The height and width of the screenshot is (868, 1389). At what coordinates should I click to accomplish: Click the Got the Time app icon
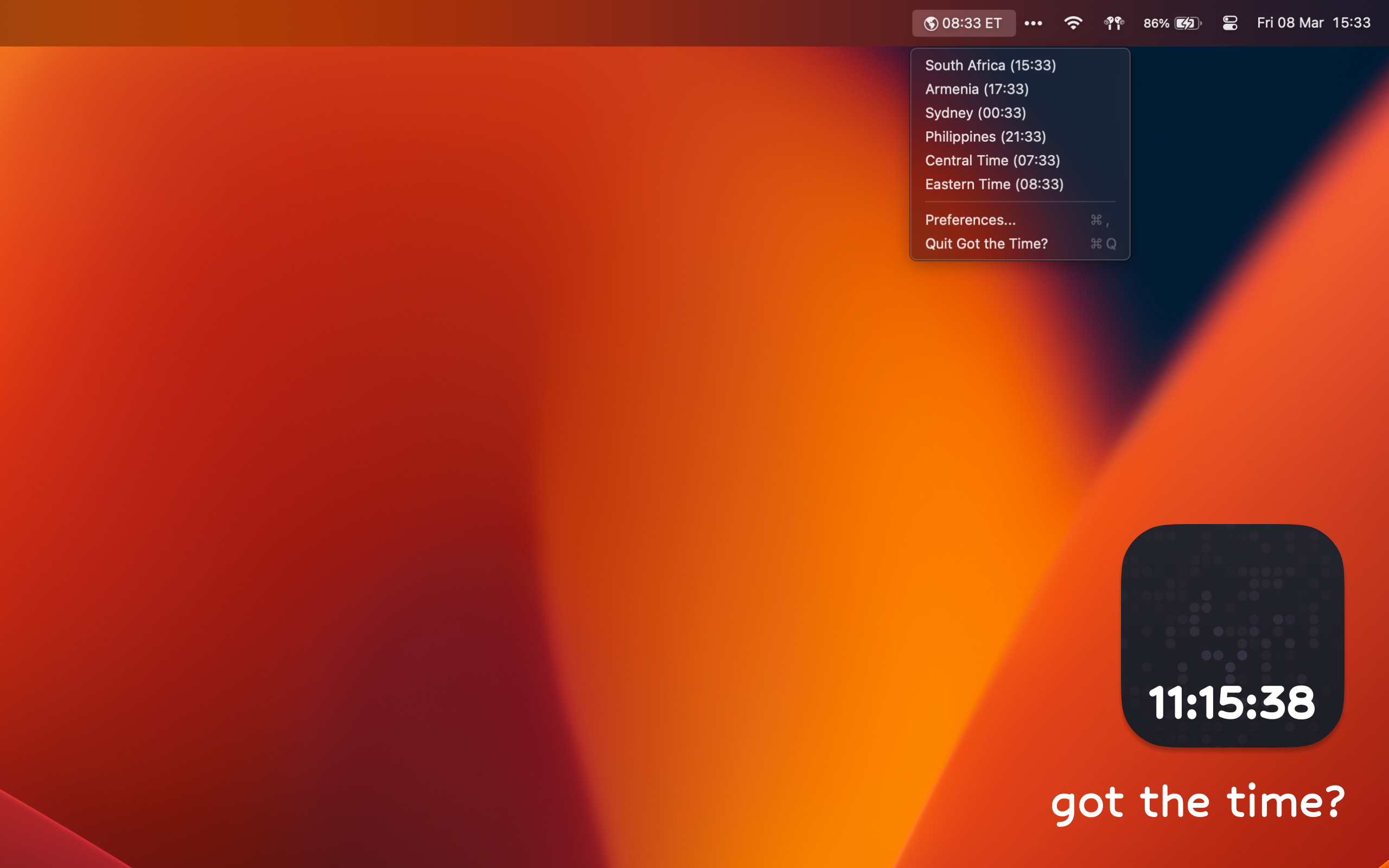click(x=1232, y=635)
